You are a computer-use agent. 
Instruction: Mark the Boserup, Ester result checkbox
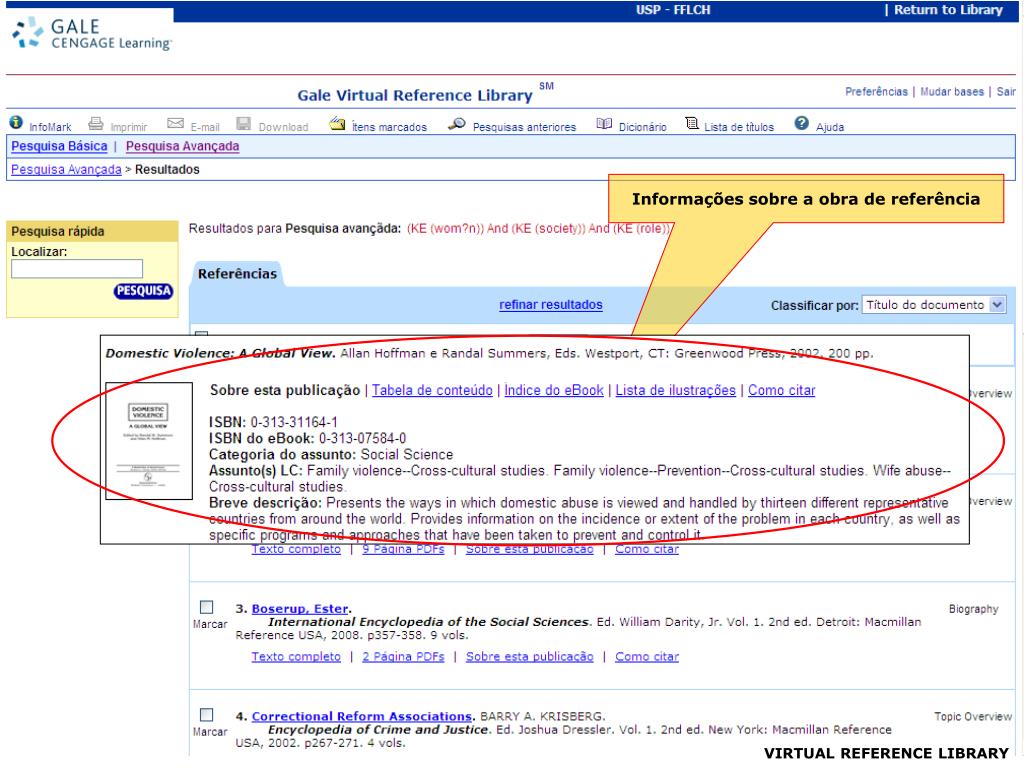(206, 607)
